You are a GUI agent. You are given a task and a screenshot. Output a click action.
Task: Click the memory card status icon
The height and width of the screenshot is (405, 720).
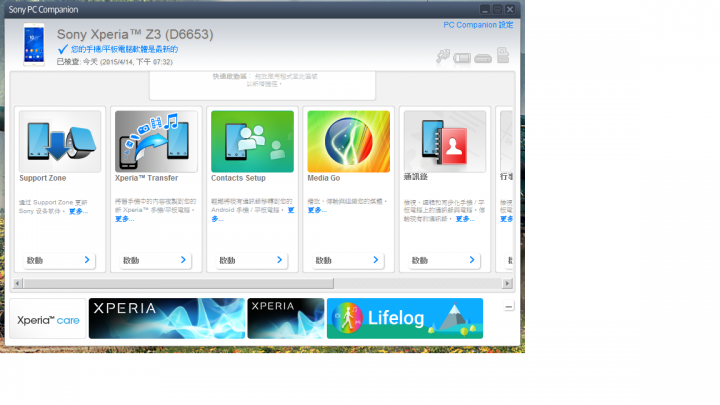click(x=503, y=55)
